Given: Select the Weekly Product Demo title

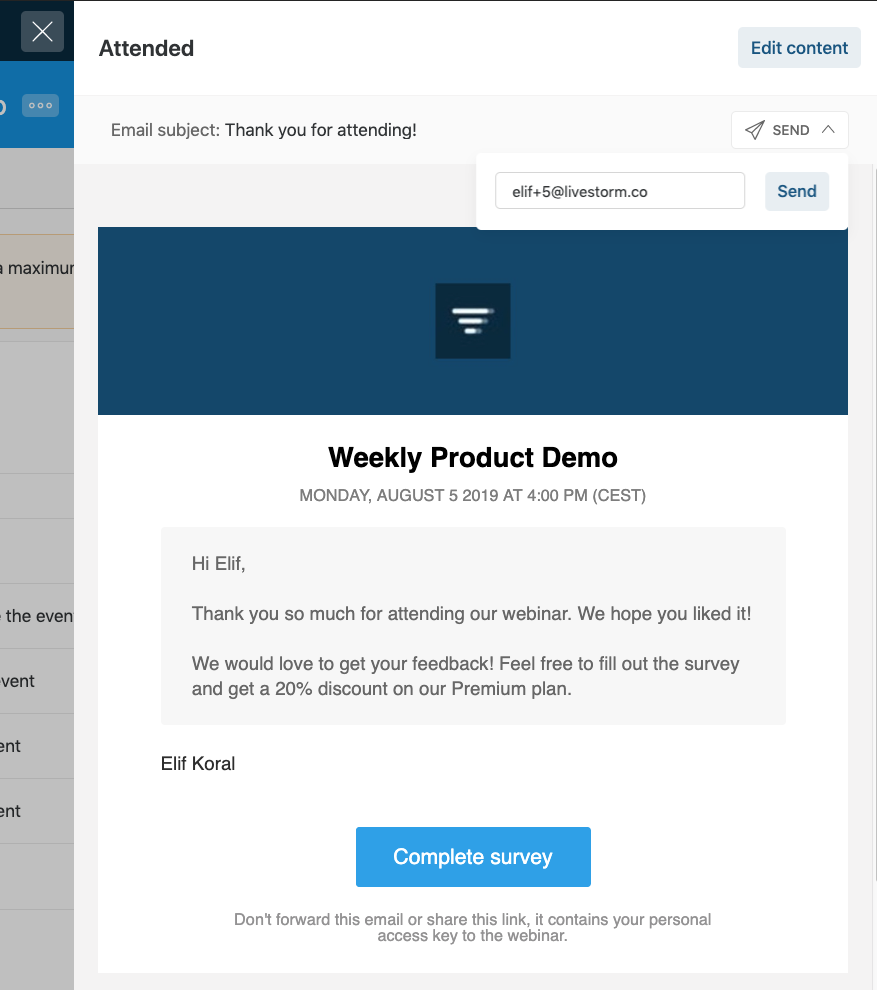Looking at the screenshot, I should click(x=473, y=457).
